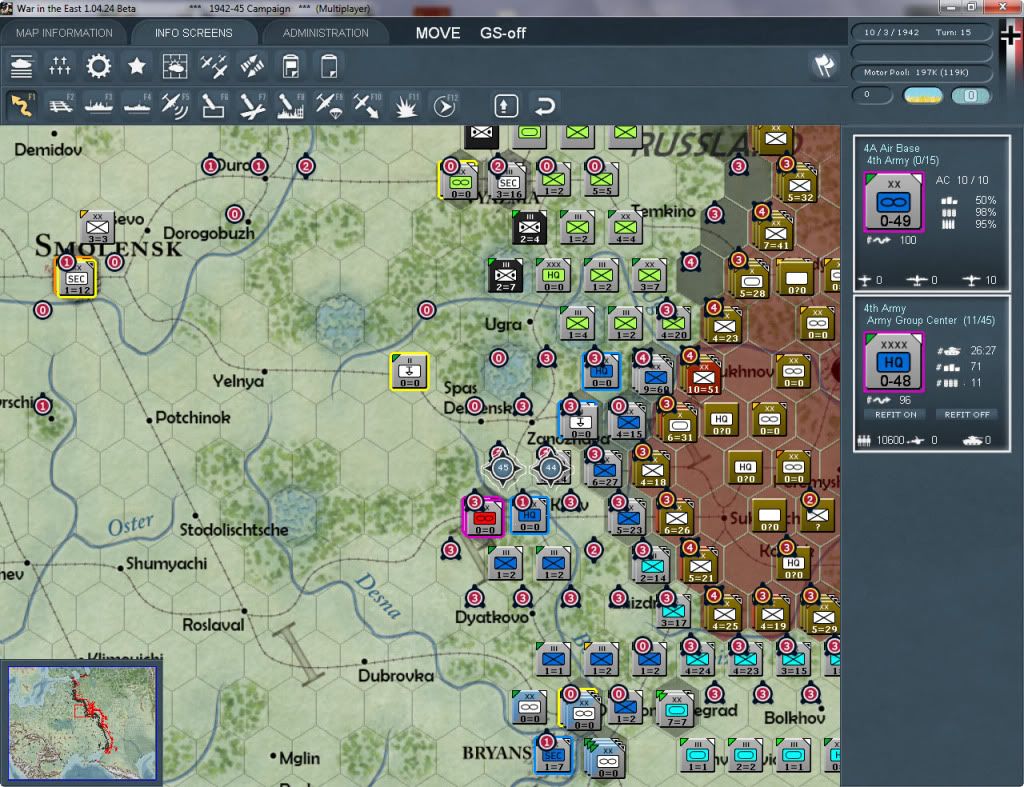Select the yellow-bordered 0=0 airbase unit near Yelnya
This screenshot has height=787, width=1024.
pos(409,372)
